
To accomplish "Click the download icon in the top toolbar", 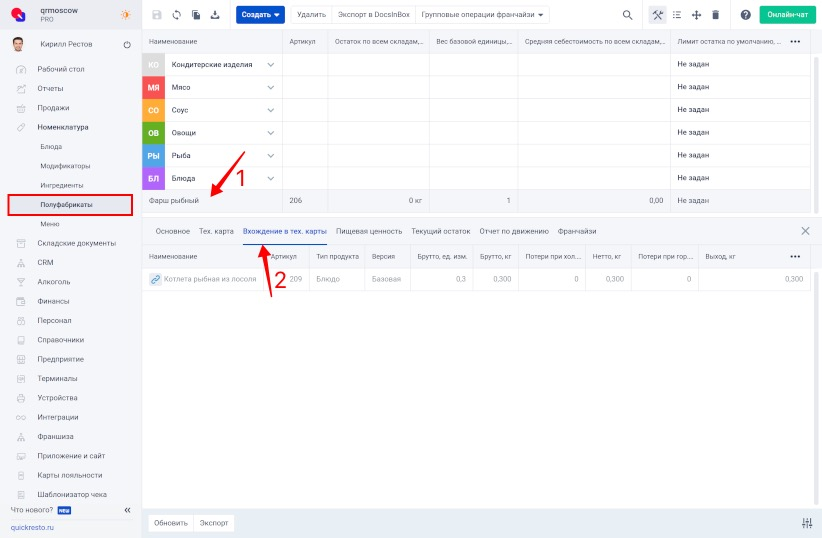I will (215, 15).
